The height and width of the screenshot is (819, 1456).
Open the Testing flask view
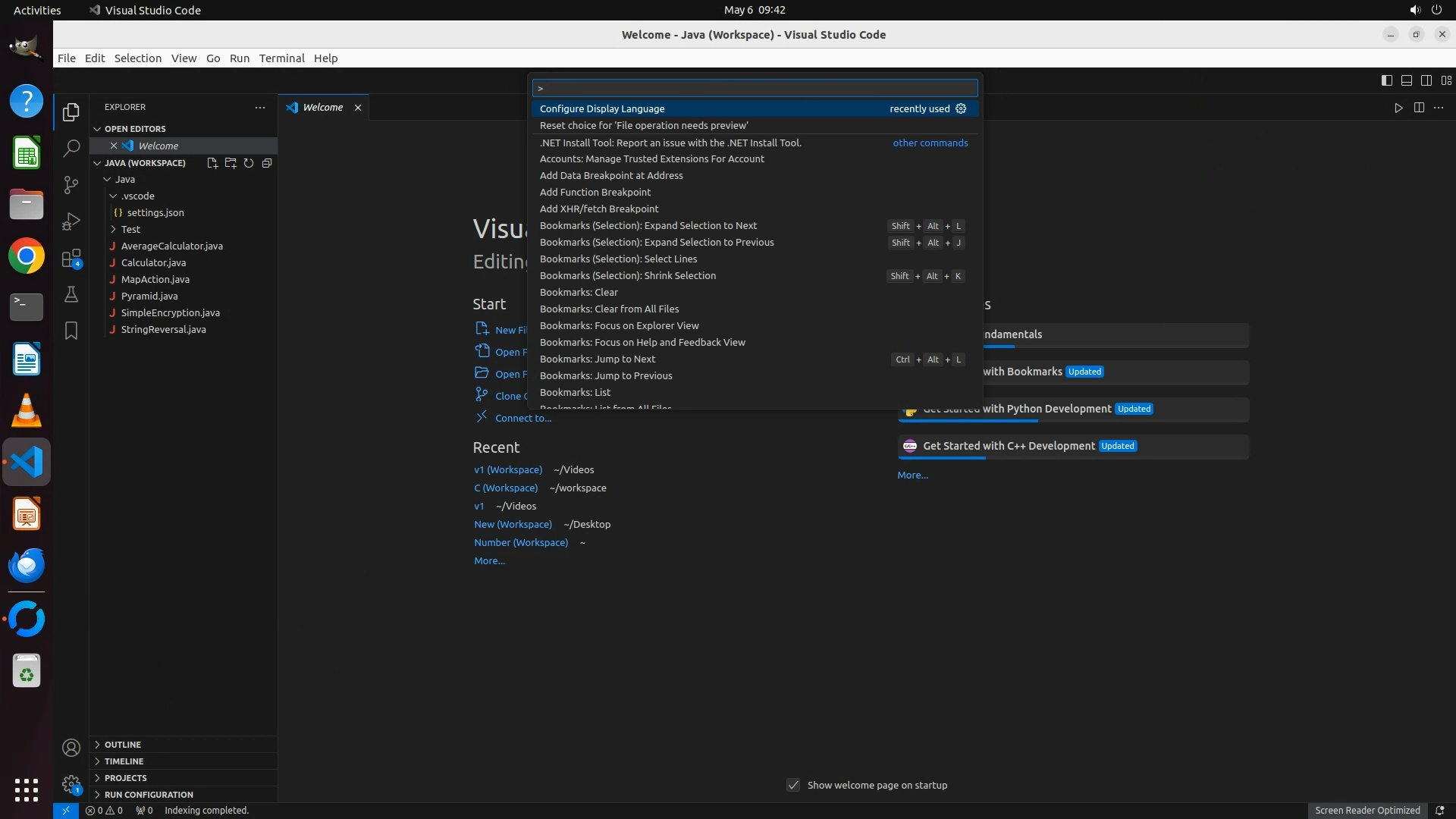point(71,294)
